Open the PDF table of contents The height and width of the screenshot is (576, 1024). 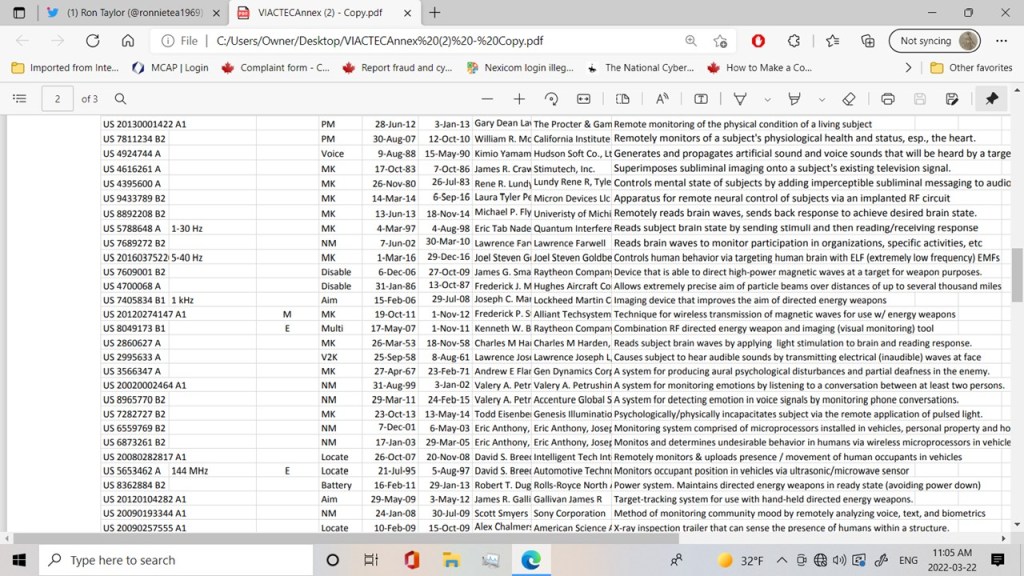point(19,99)
